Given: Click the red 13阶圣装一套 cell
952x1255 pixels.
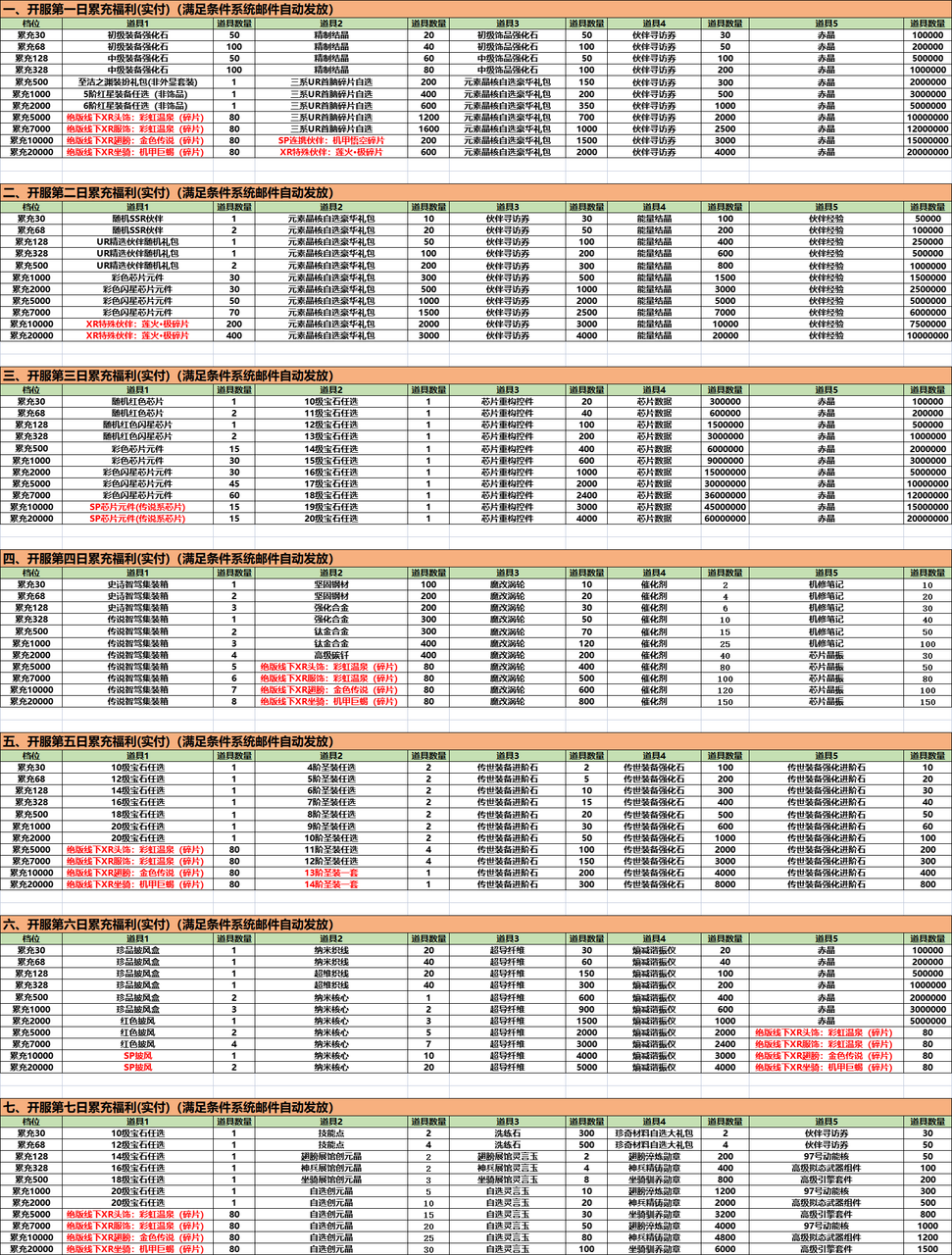Looking at the screenshot, I should [x=330, y=873].
